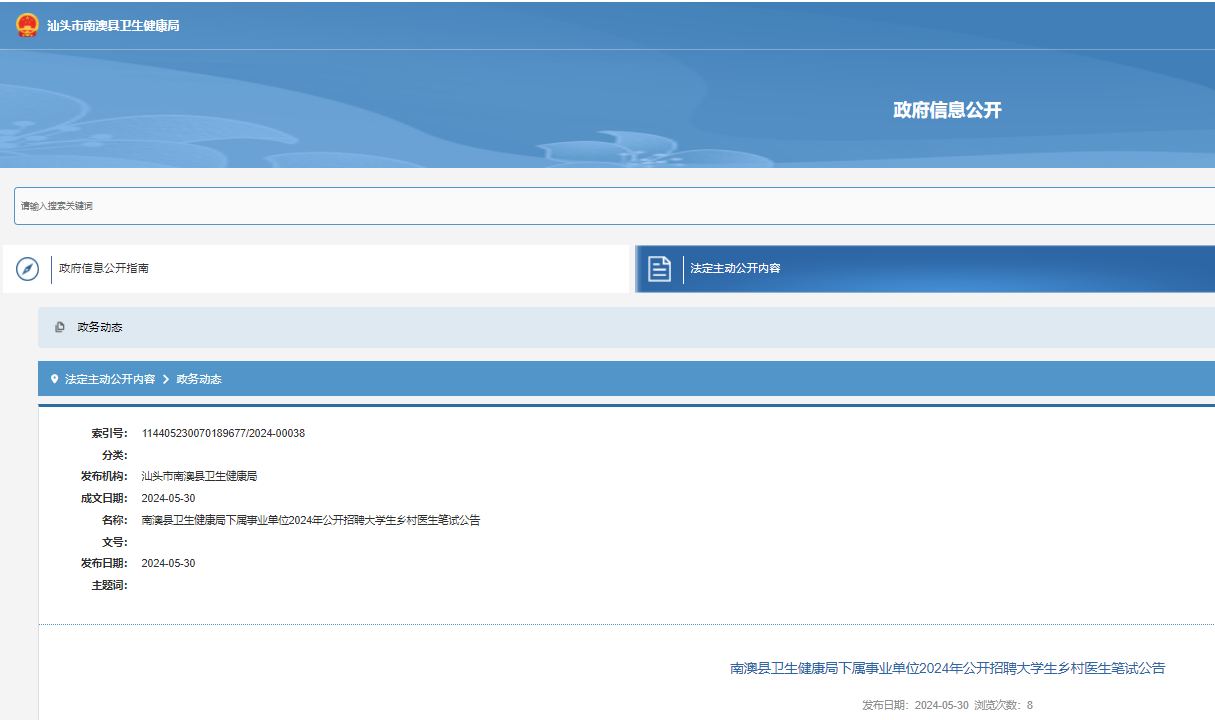Click the 名称 field announcement text
Image resolution: width=1215 pixels, height=720 pixels.
point(310,520)
